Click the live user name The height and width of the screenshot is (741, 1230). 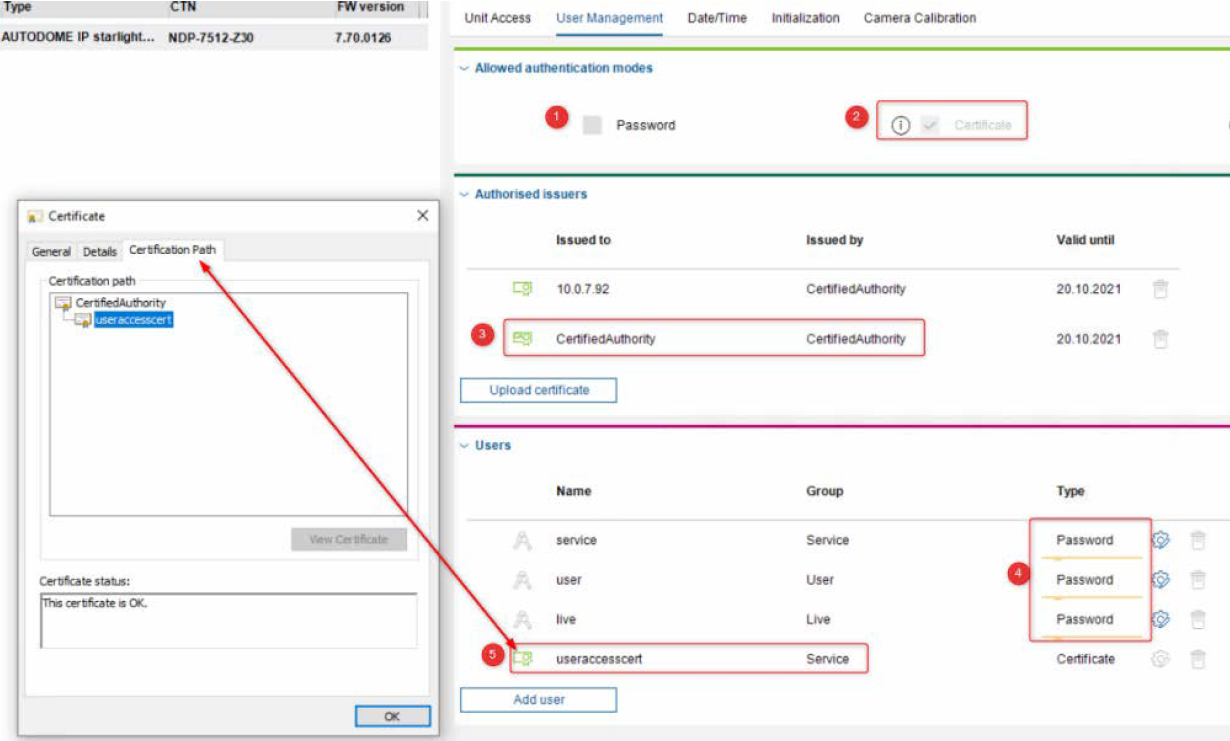click(x=566, y=619)
